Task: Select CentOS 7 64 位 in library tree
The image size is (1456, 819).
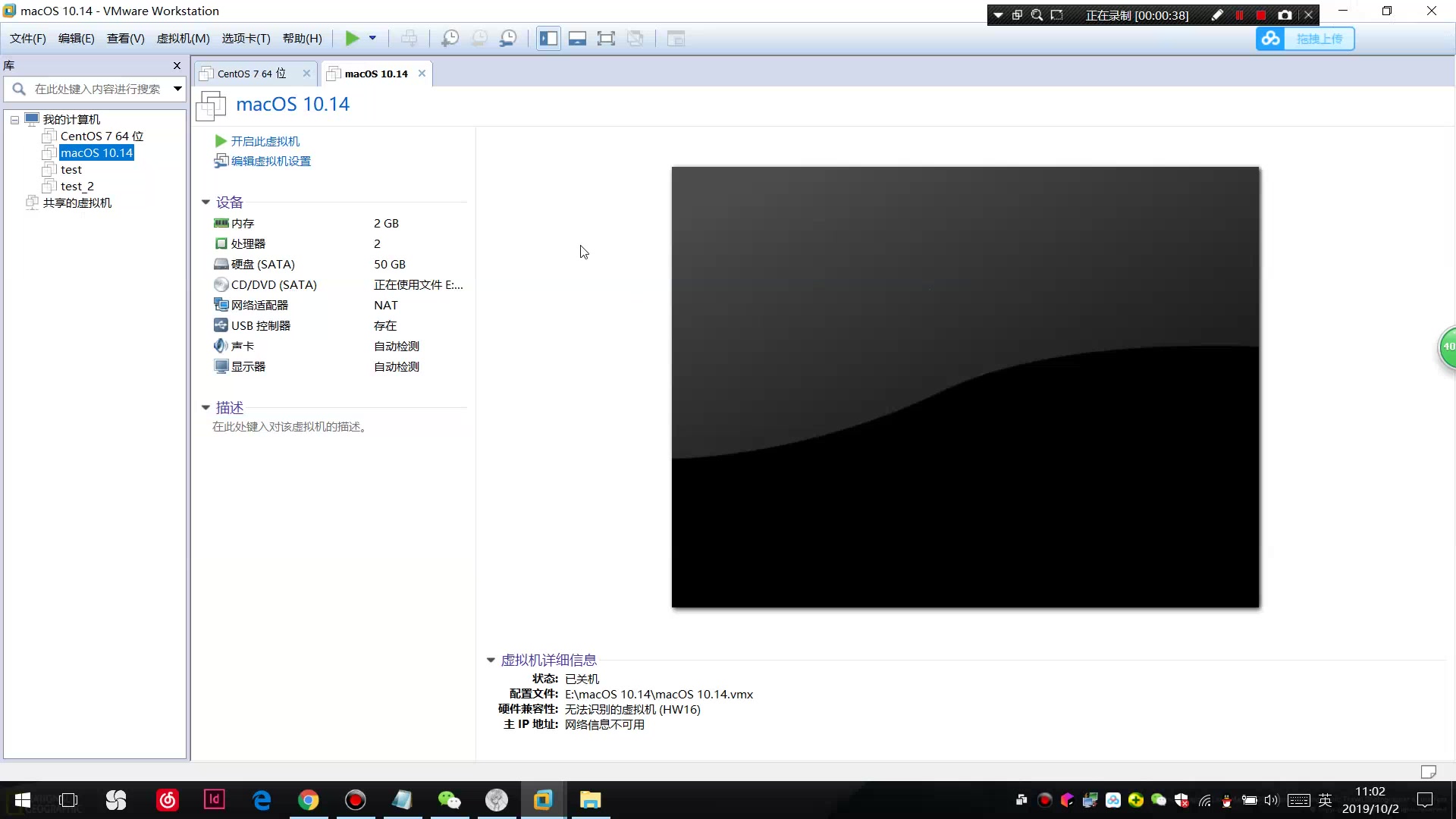Action: [102, 136]
